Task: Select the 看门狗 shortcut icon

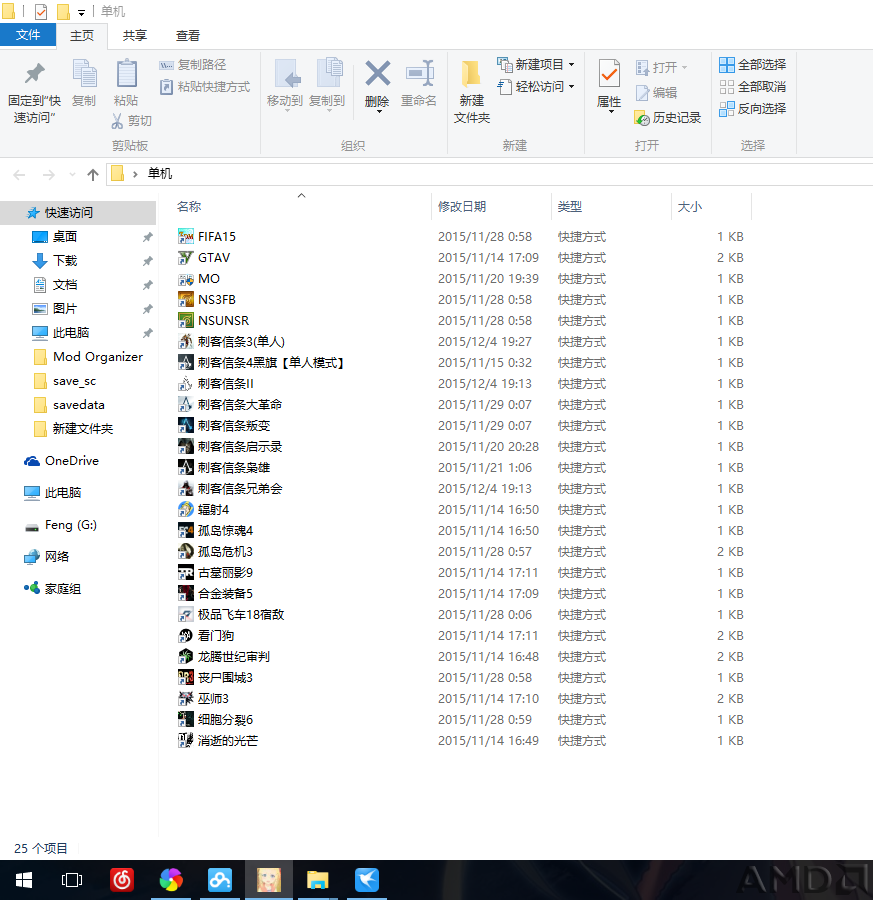Action: pyautogui.click(x=185, y=635)
